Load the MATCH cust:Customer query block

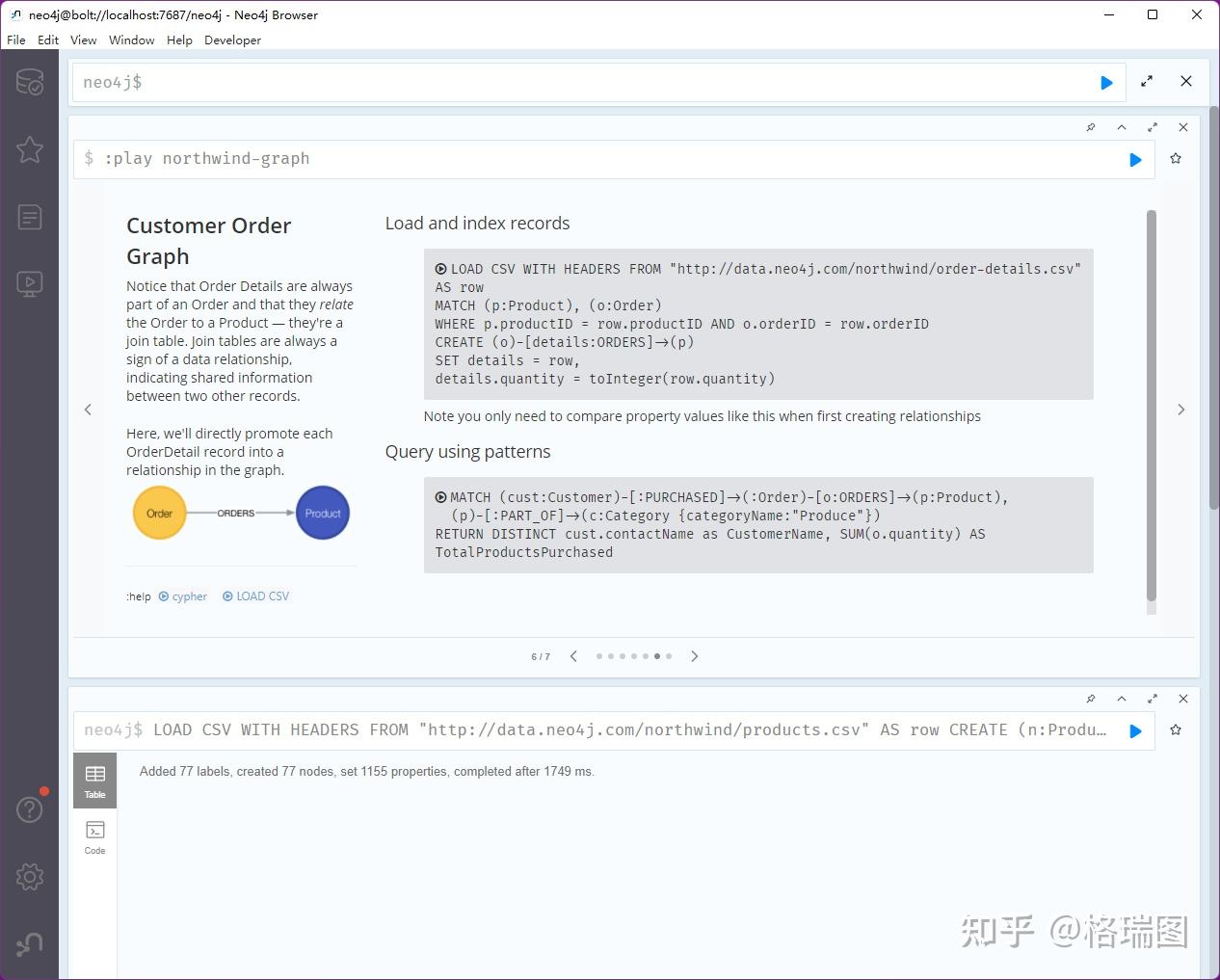click(x=758, y=525)
